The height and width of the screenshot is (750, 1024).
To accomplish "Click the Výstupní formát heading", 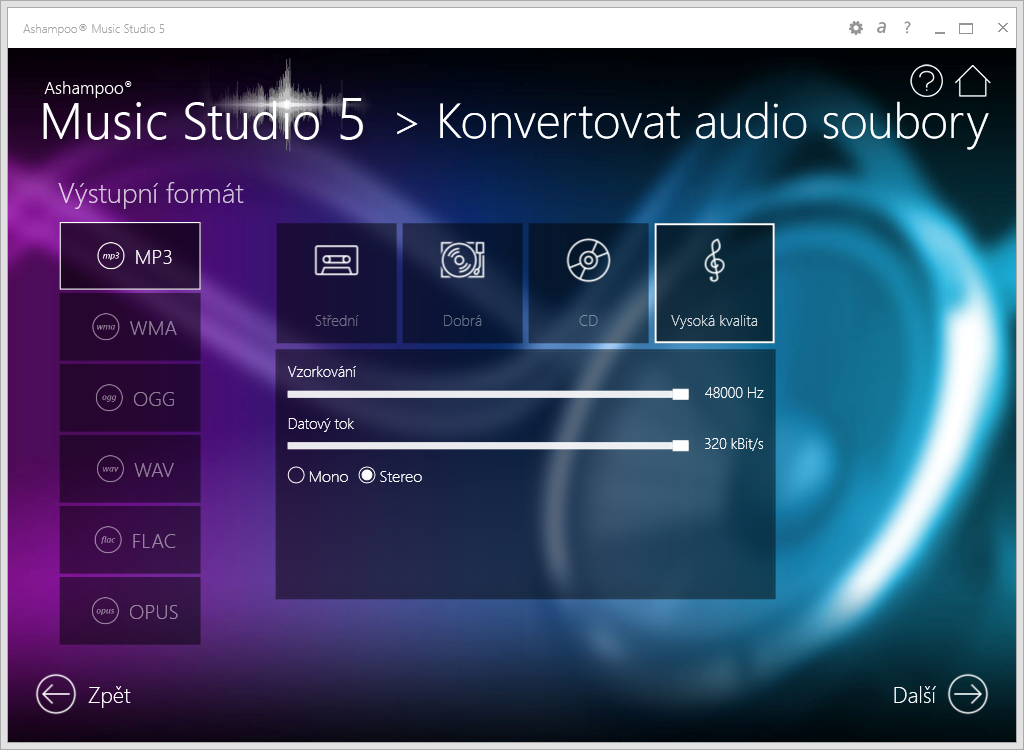I will point(151,194).
